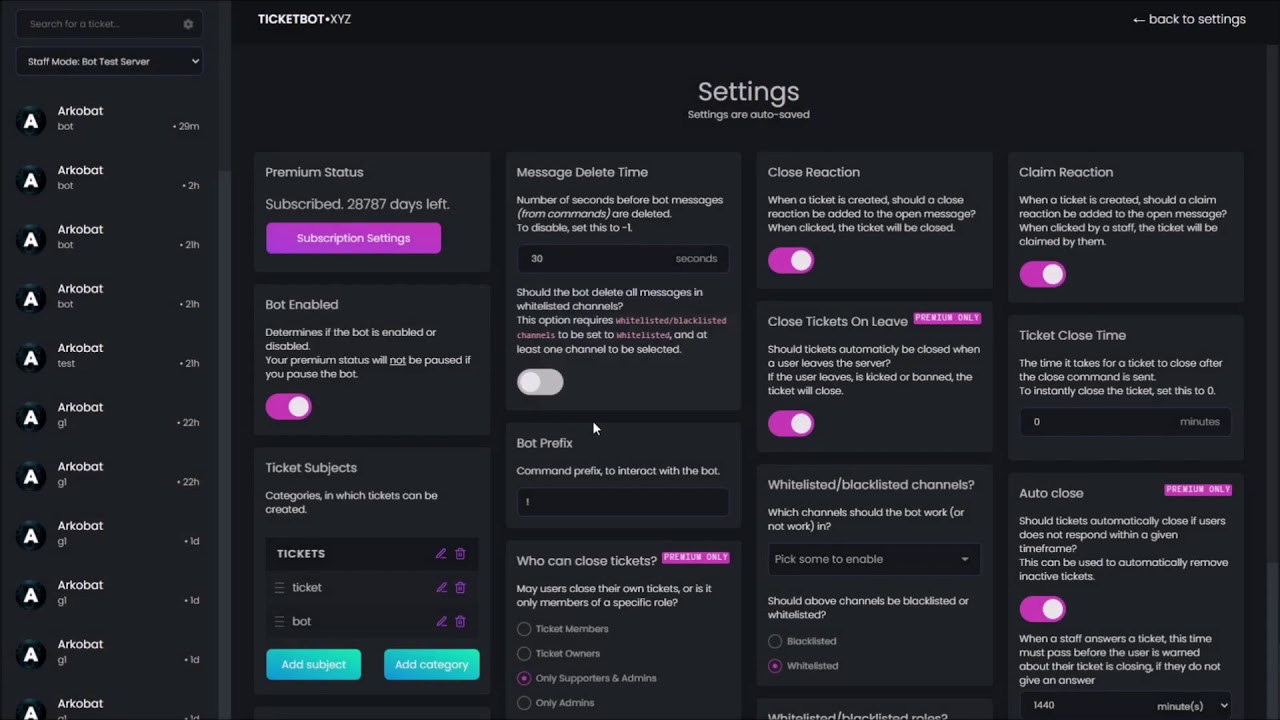Click the Ticket Close Time minutes field
The image size is (1280, 720).
point(1125,422)
